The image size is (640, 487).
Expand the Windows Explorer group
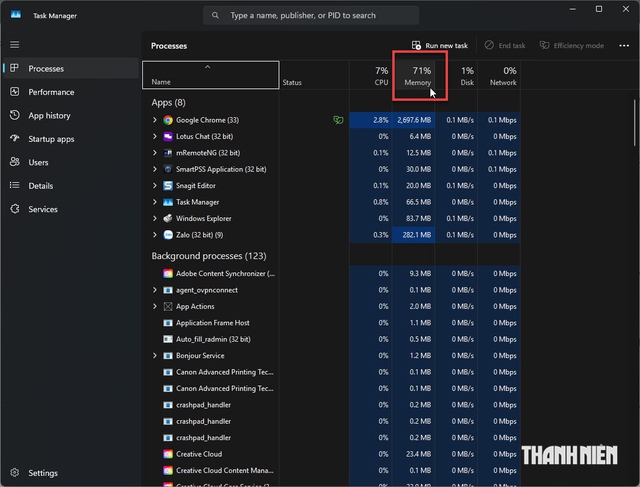point(155,218)
